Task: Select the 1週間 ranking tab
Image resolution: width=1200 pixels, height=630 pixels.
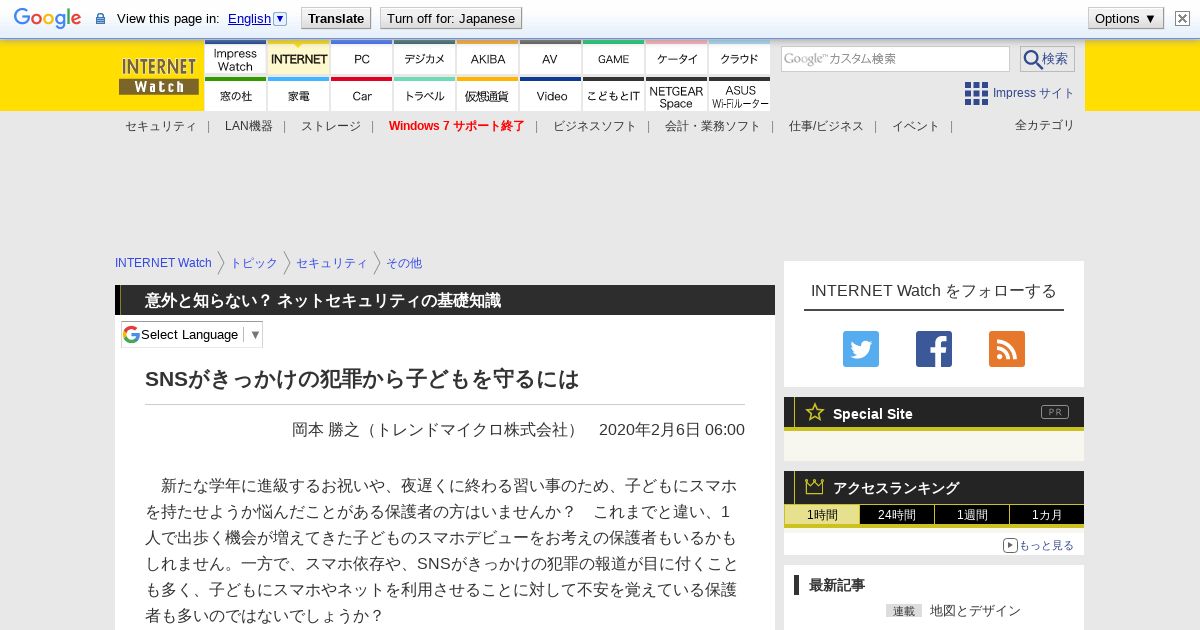Action: [x=972, y=515]
